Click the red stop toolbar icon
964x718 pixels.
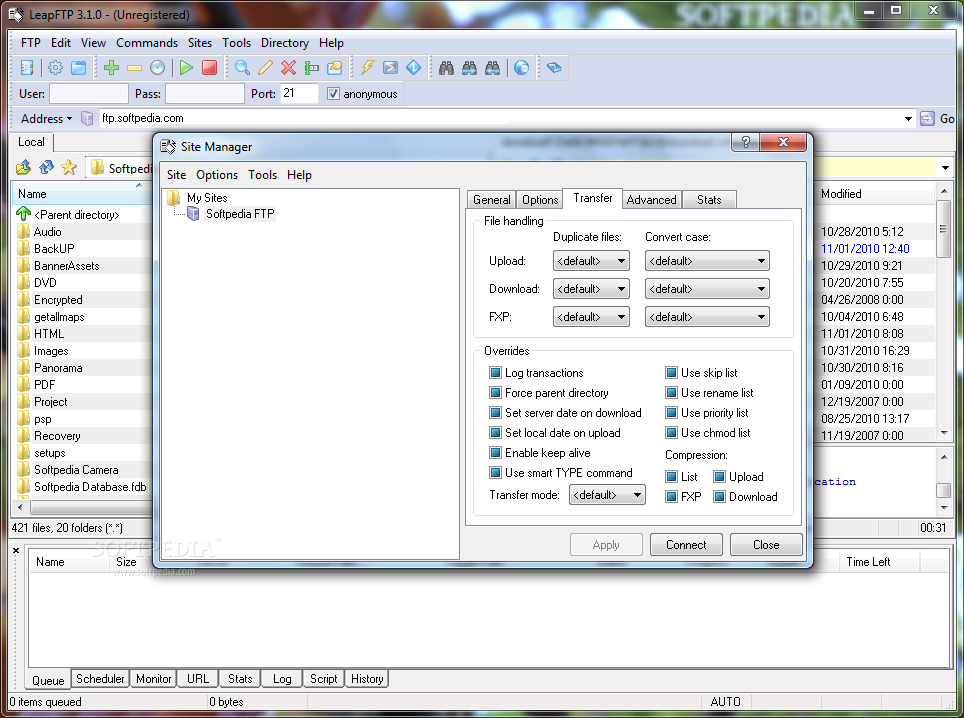(210, 68)
